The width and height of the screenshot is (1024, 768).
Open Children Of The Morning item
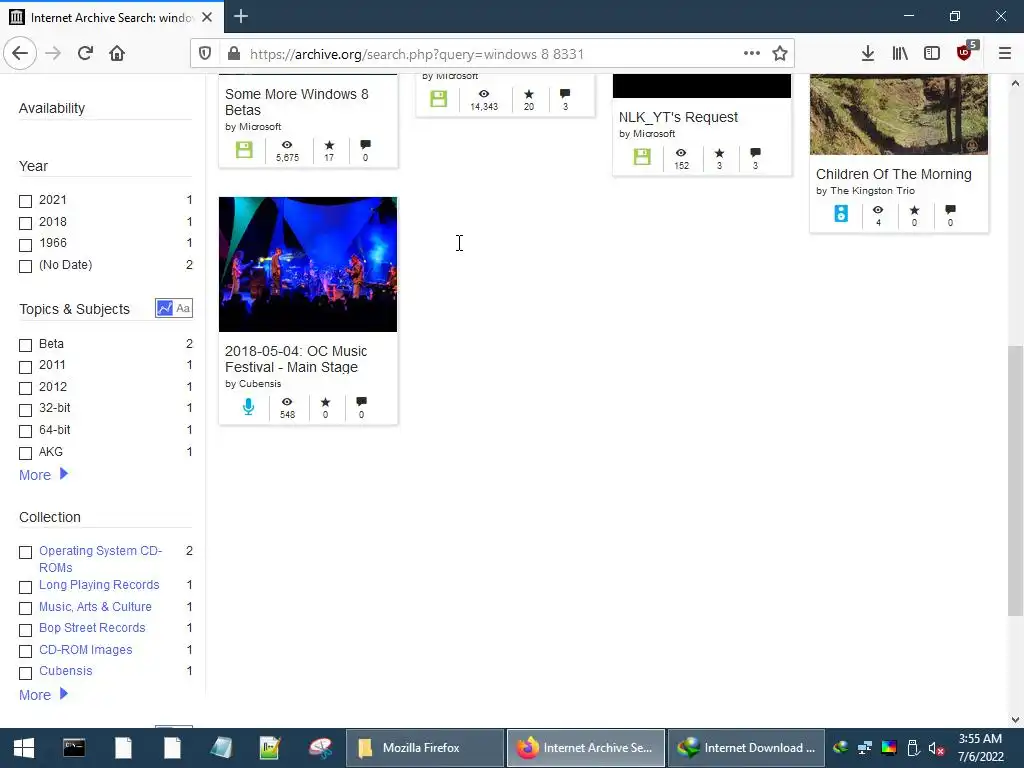893,174
